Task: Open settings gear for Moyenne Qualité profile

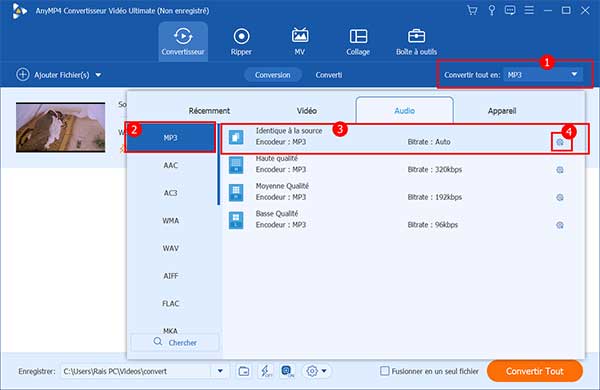Action: [x=560, y=197]
